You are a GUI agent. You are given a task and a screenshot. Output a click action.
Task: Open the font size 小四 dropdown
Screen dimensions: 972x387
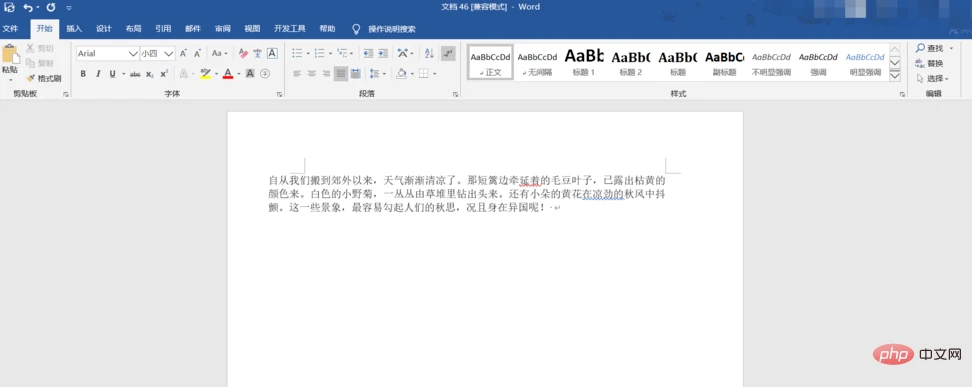169,54
